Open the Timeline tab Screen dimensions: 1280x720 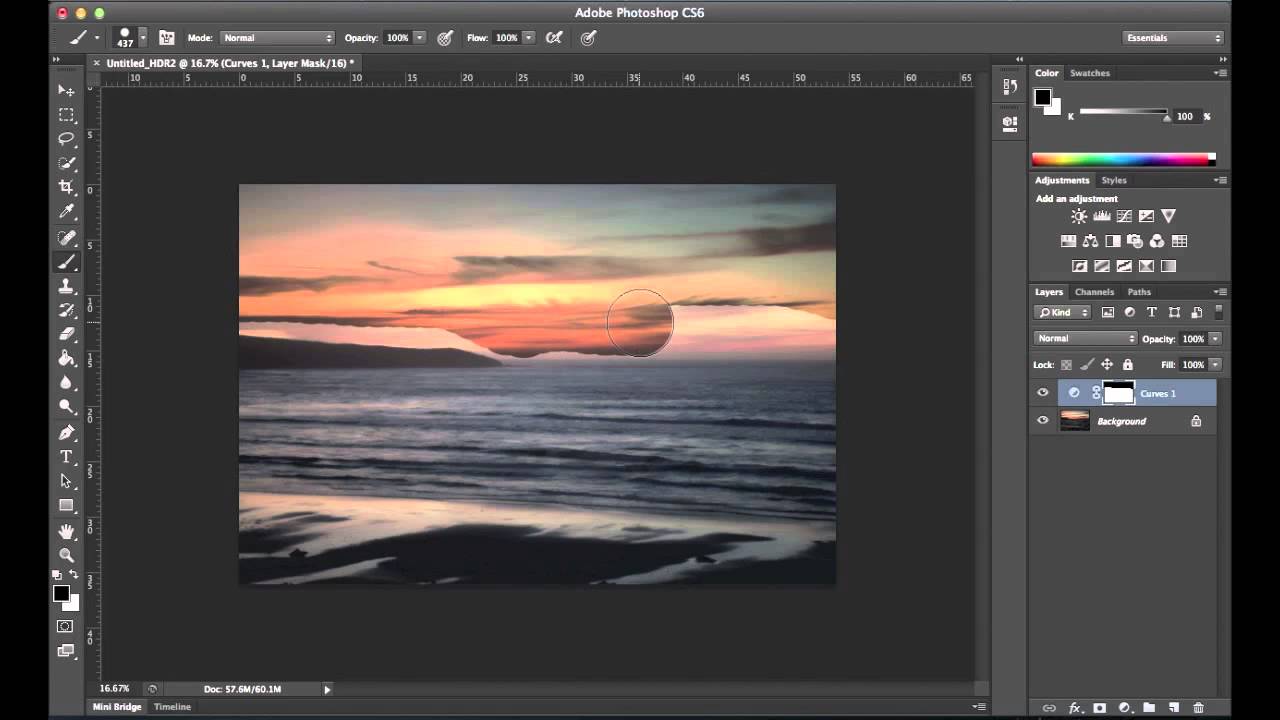coord(172,707)
